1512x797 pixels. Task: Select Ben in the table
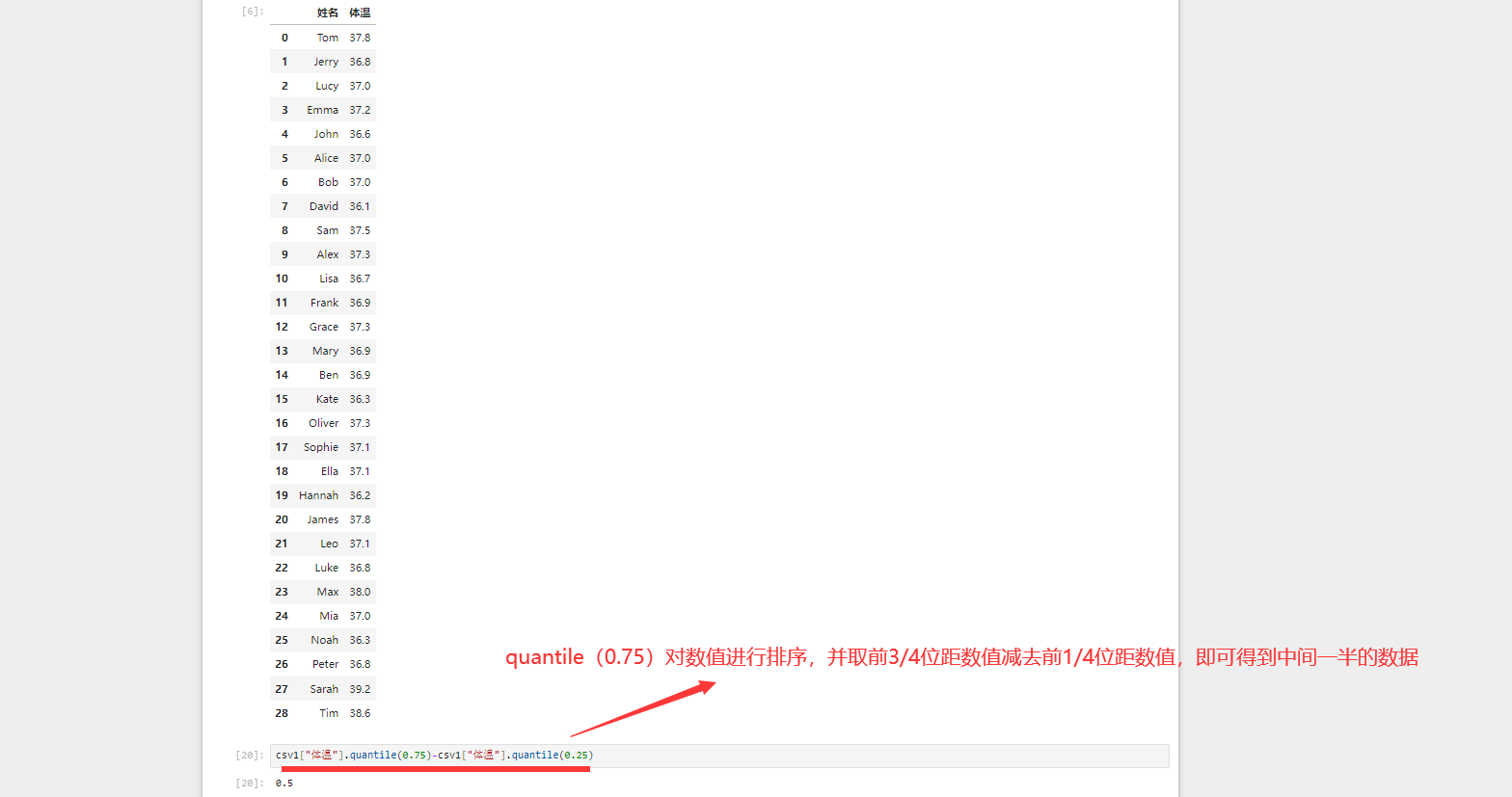click(x=329, y=375)
